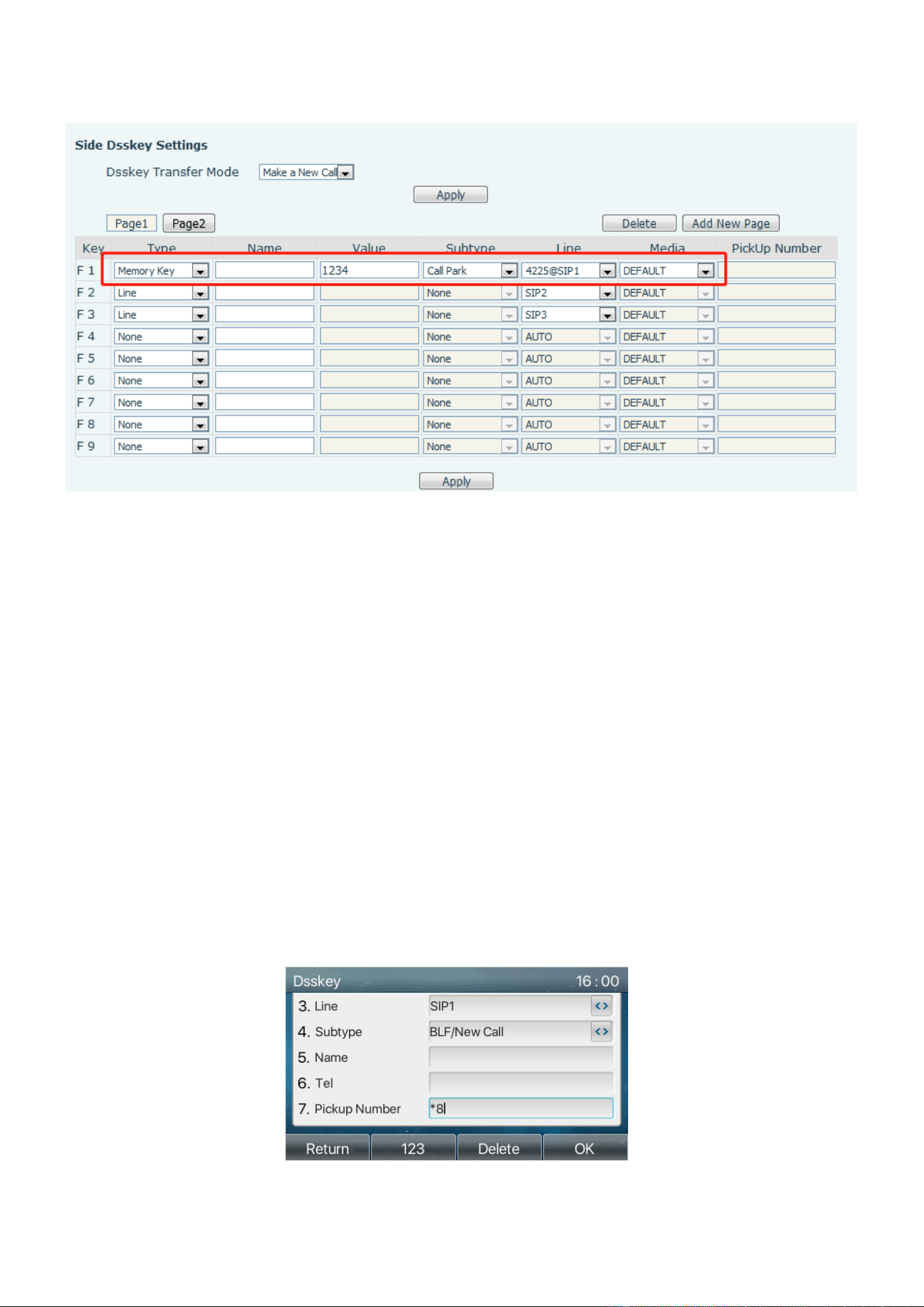Viewport: 924px width, 1307px height.
Task: Open F2 Type dropdown showing Line
Action: 161,293
